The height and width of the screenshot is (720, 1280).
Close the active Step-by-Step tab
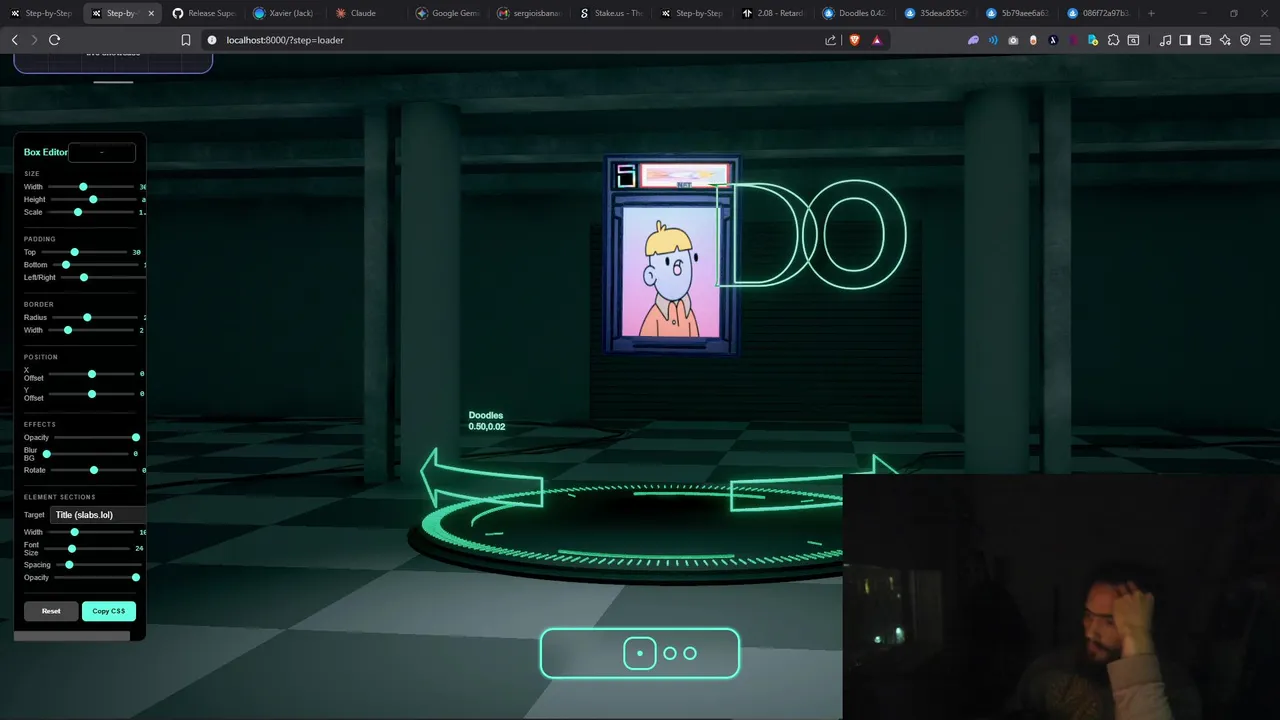point(151,13)
